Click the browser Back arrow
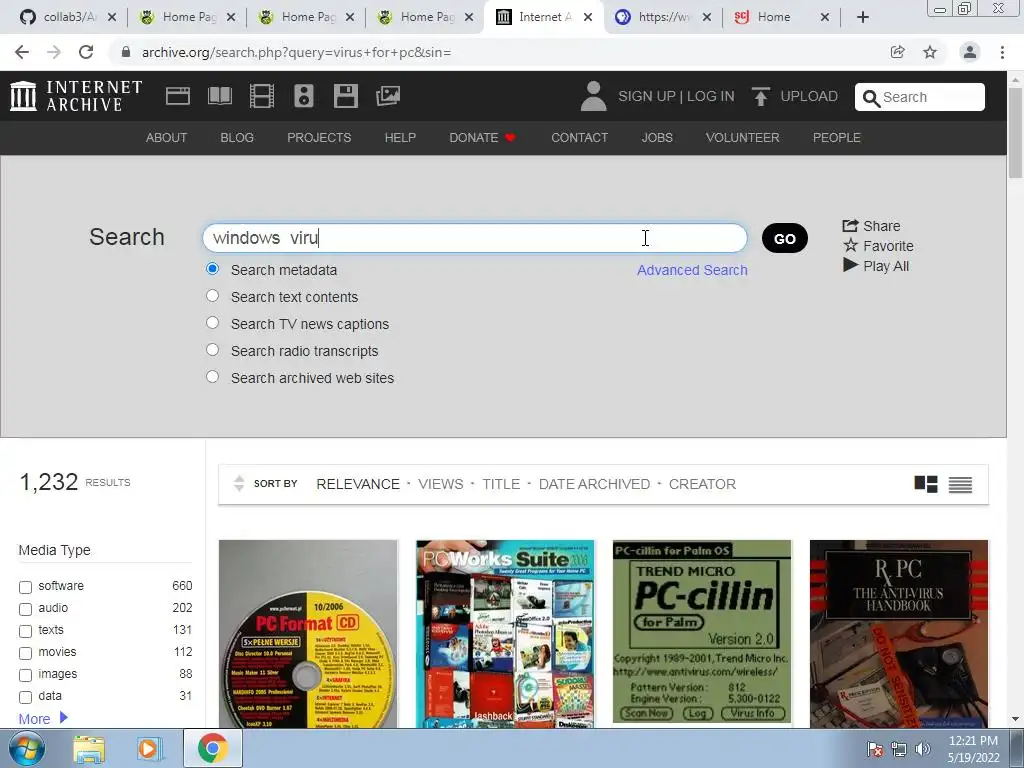The width and height of the screenshot is (1024, 768). pos(22,52)
